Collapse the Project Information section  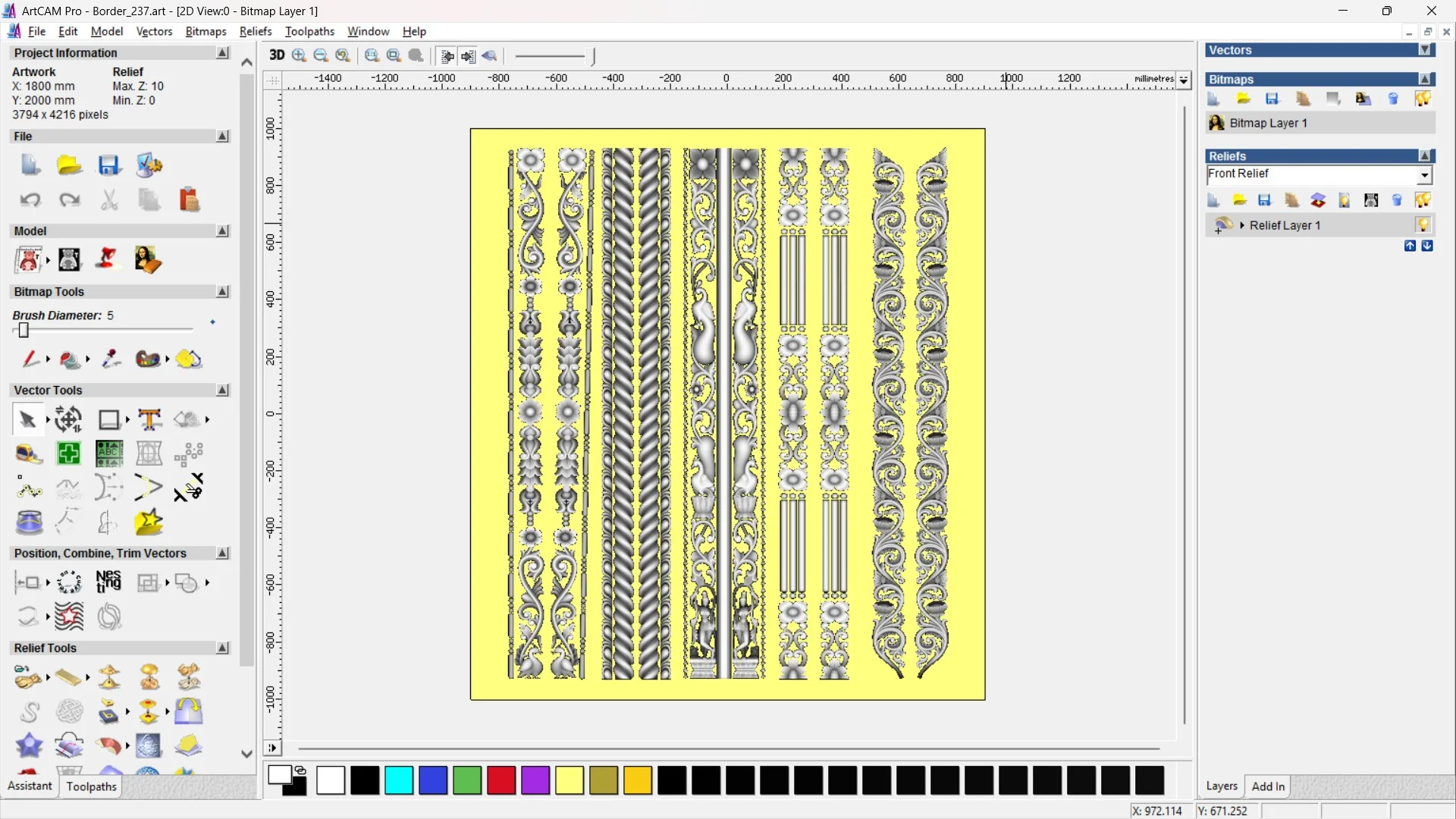click(x=222, y=53)
